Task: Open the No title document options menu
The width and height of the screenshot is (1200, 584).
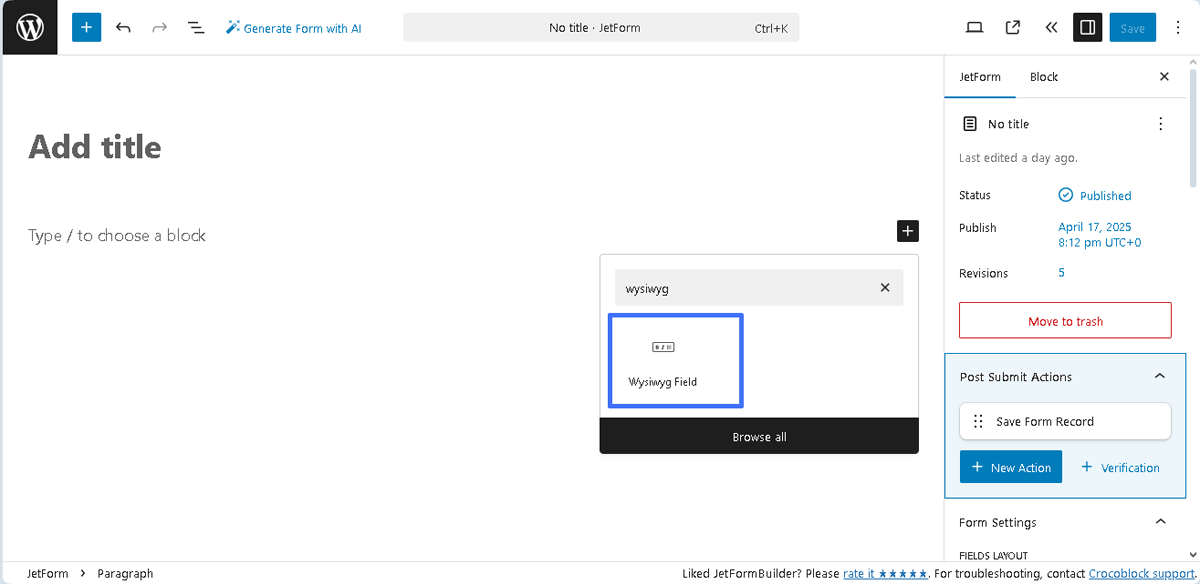Action: coord(1160,123)
